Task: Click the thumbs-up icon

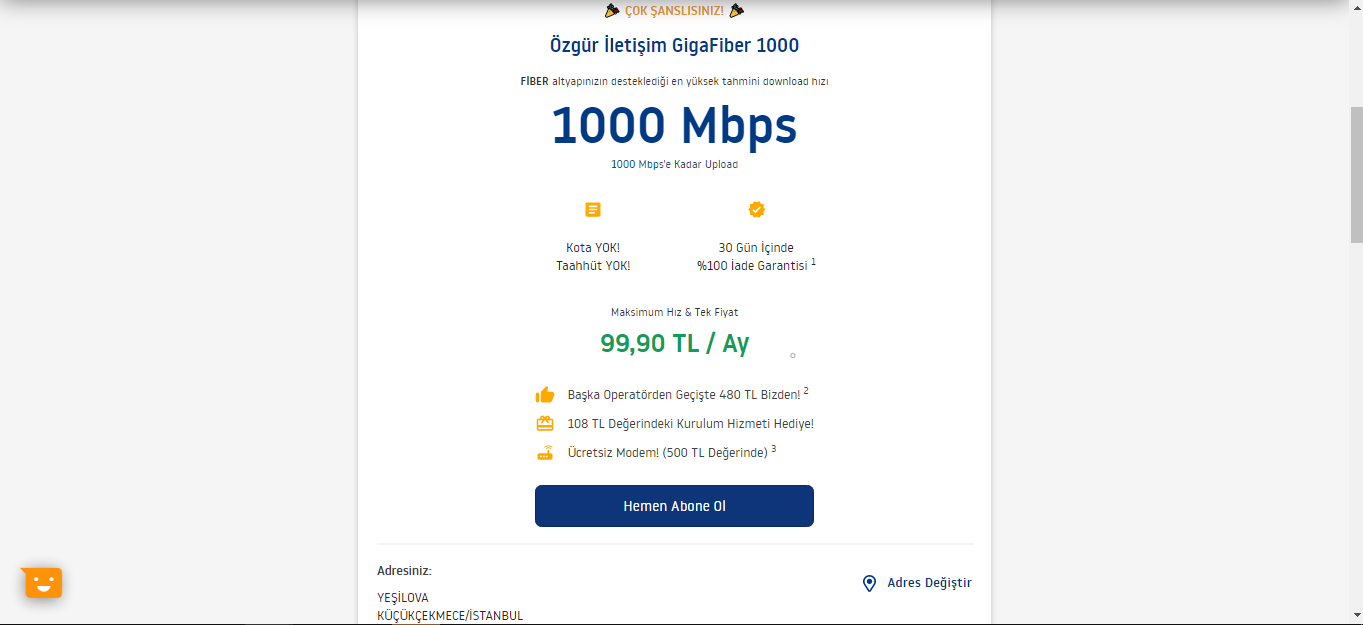Action: click(x=545, y=395)
